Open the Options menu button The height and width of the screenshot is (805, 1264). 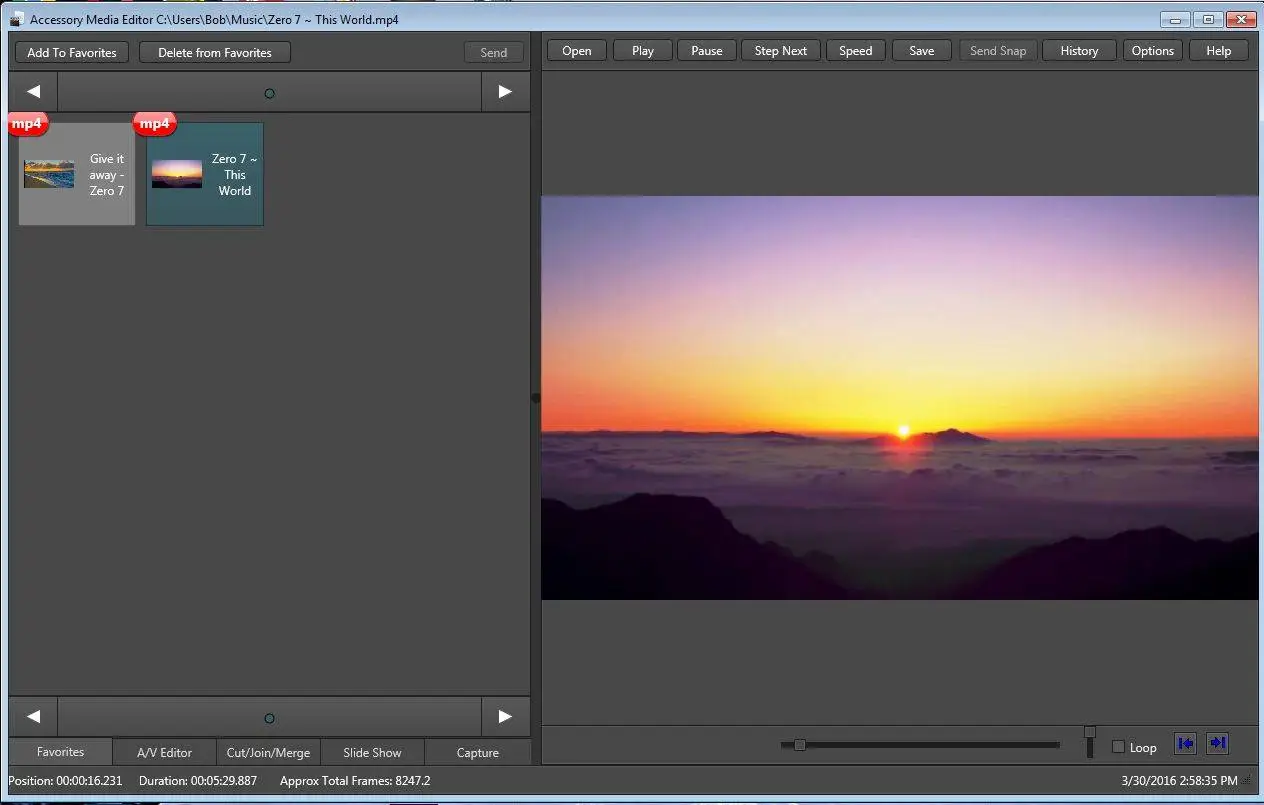[1152, 51]
